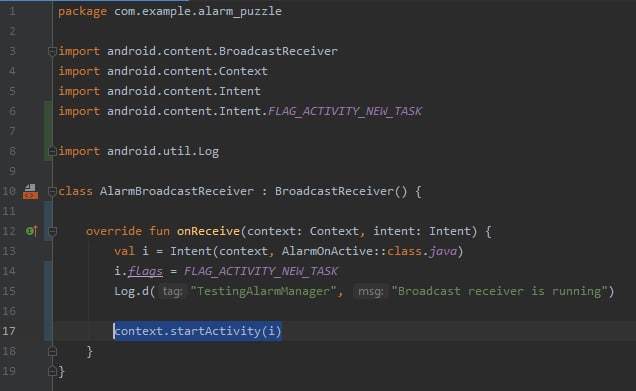Collapse the import block fold marker on line 3
Screen dimensions: 636x391
[52, 52]
